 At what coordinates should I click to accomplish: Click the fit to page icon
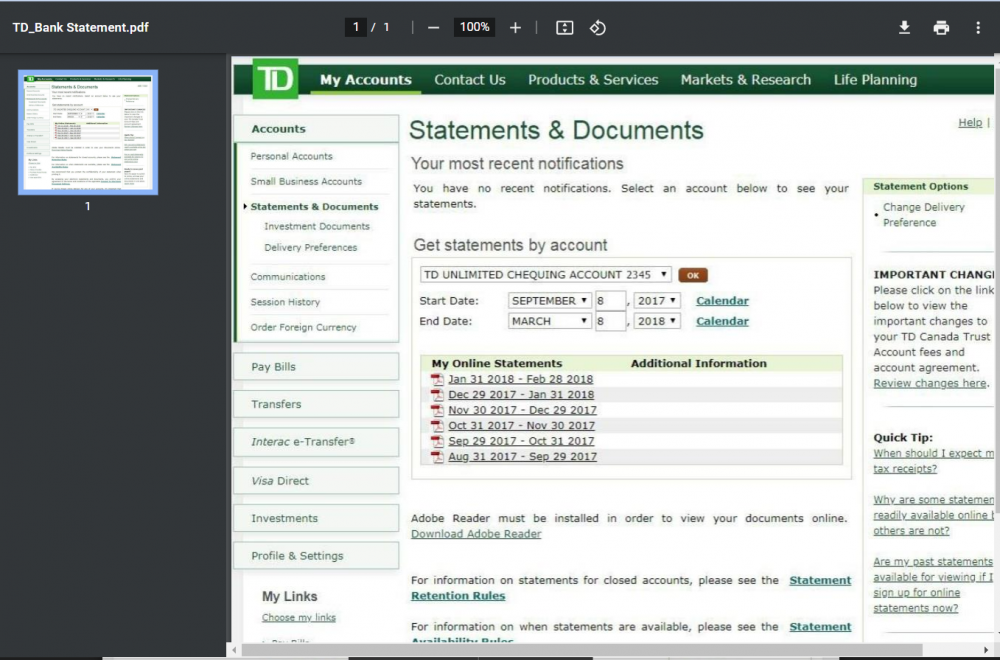click(x=564, y=27)
